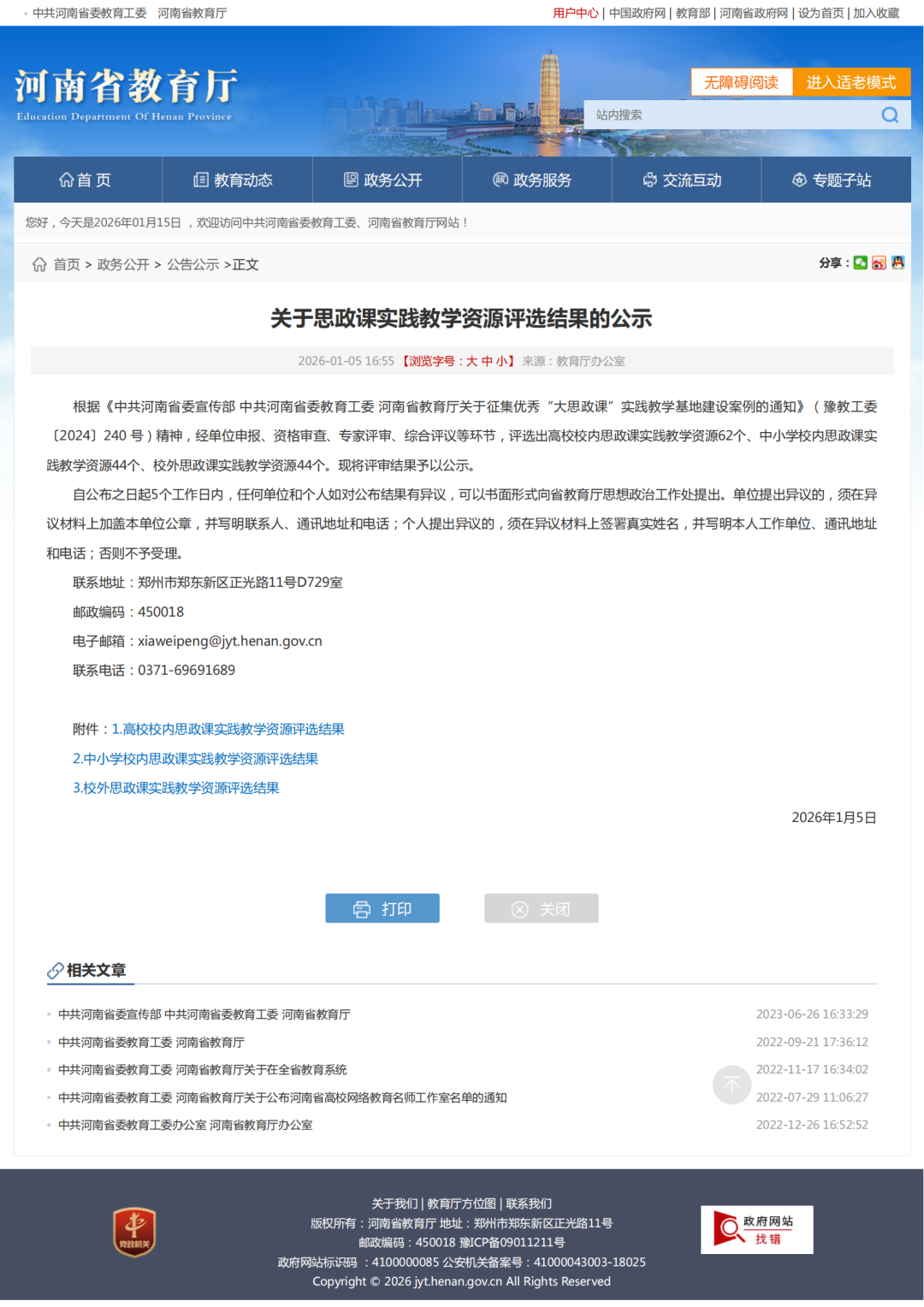This screenshot has width=924, height=1307.
Task: Open 政务服务 navigation tab
Action: 536,180
